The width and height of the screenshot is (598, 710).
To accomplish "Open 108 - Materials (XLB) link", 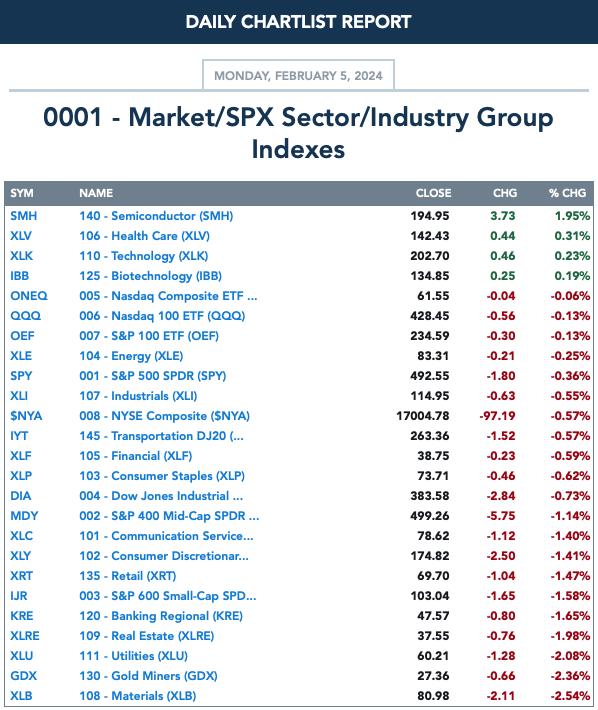I will point(138,696).
